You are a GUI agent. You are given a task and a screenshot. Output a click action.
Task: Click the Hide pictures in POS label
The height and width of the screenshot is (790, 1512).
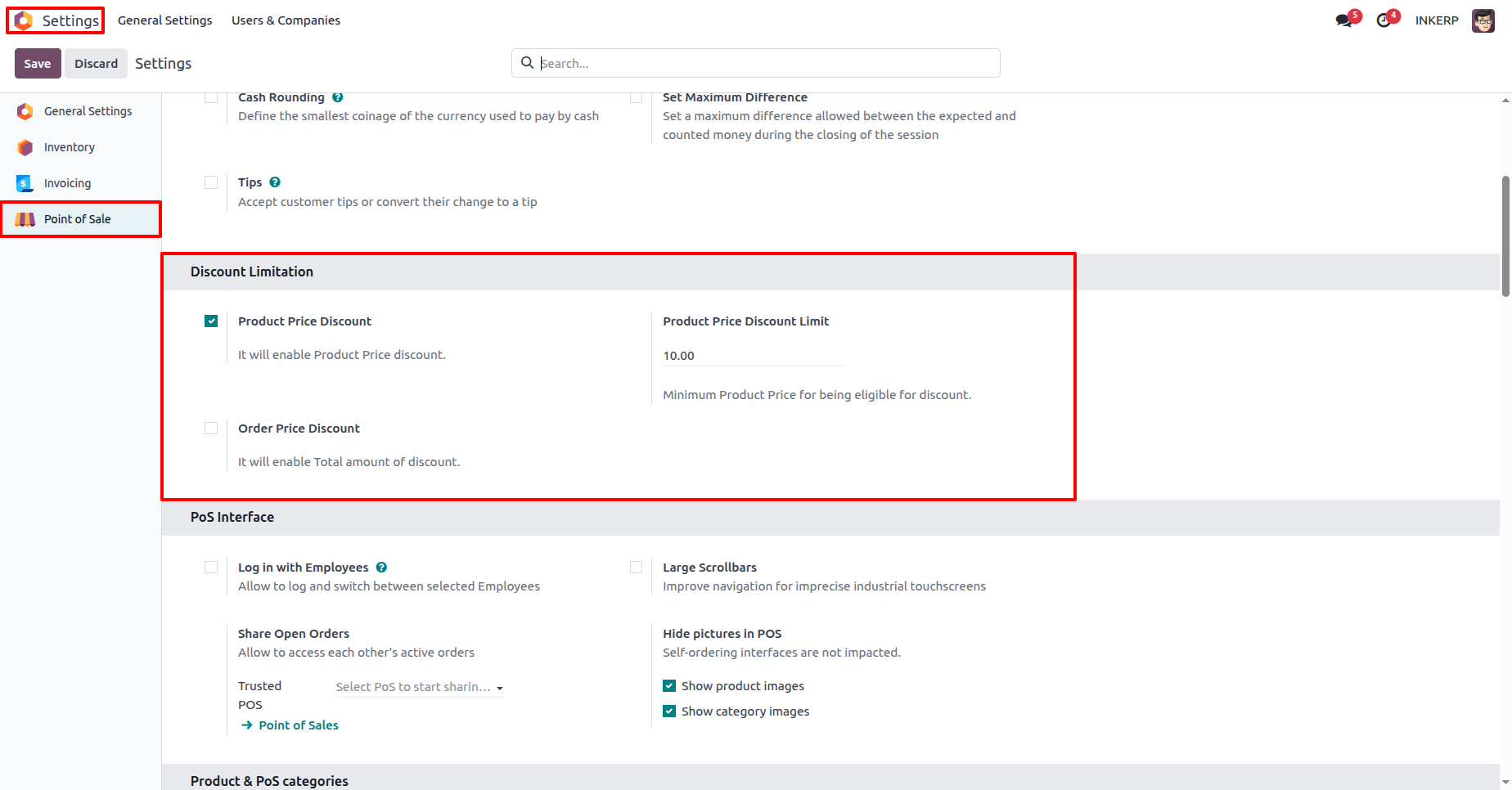coord(722,634)
